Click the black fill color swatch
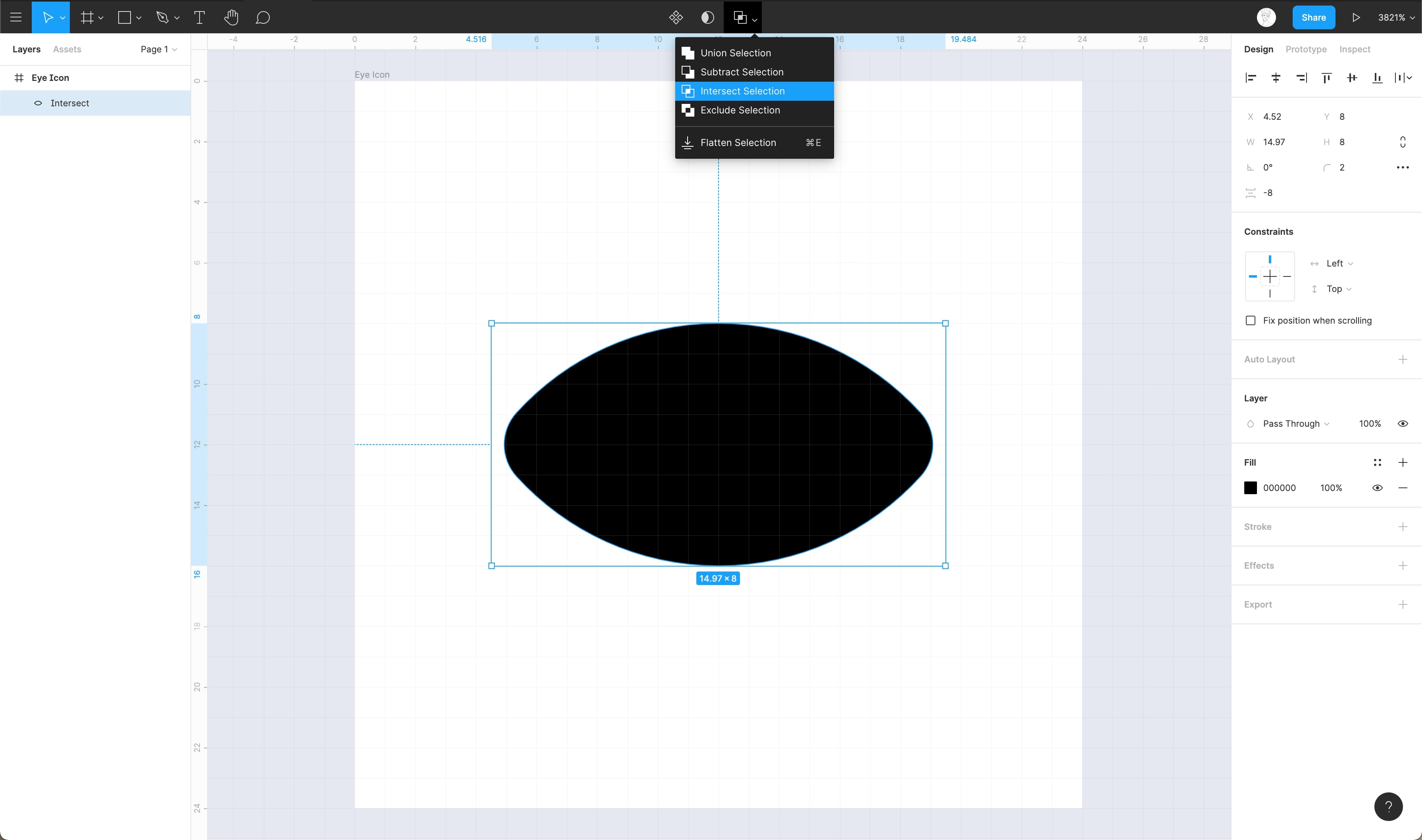The image size is (1422, 840). click(1251, 488)
